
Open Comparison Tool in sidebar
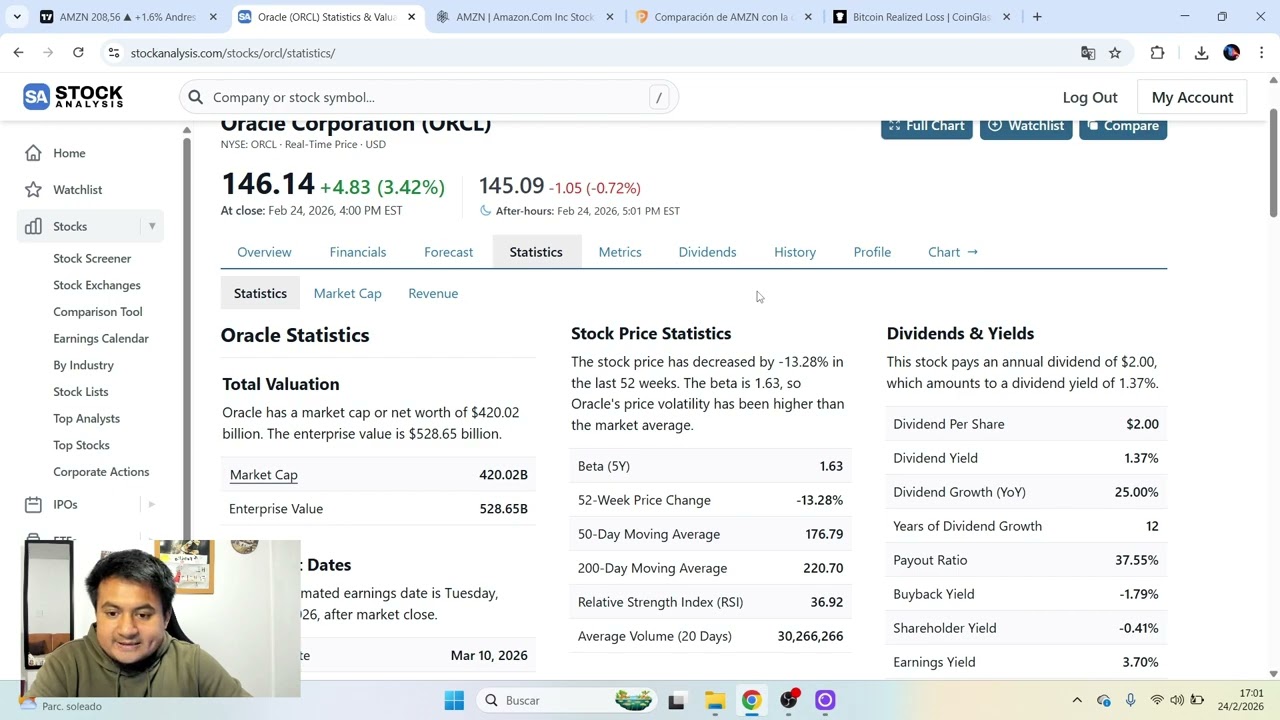pos(98,312)
